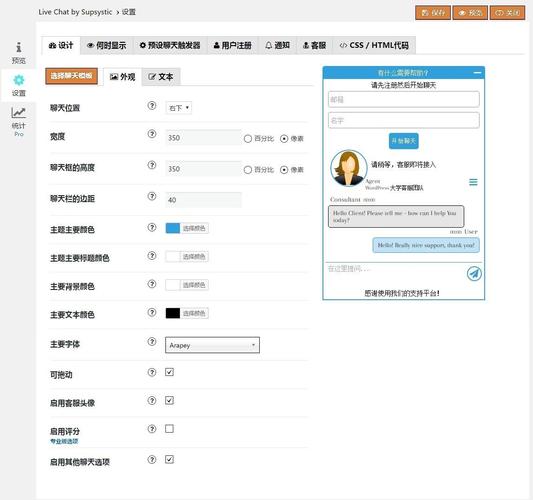
Task: Open the 专业版选项 link
Action: coord(64,441)
